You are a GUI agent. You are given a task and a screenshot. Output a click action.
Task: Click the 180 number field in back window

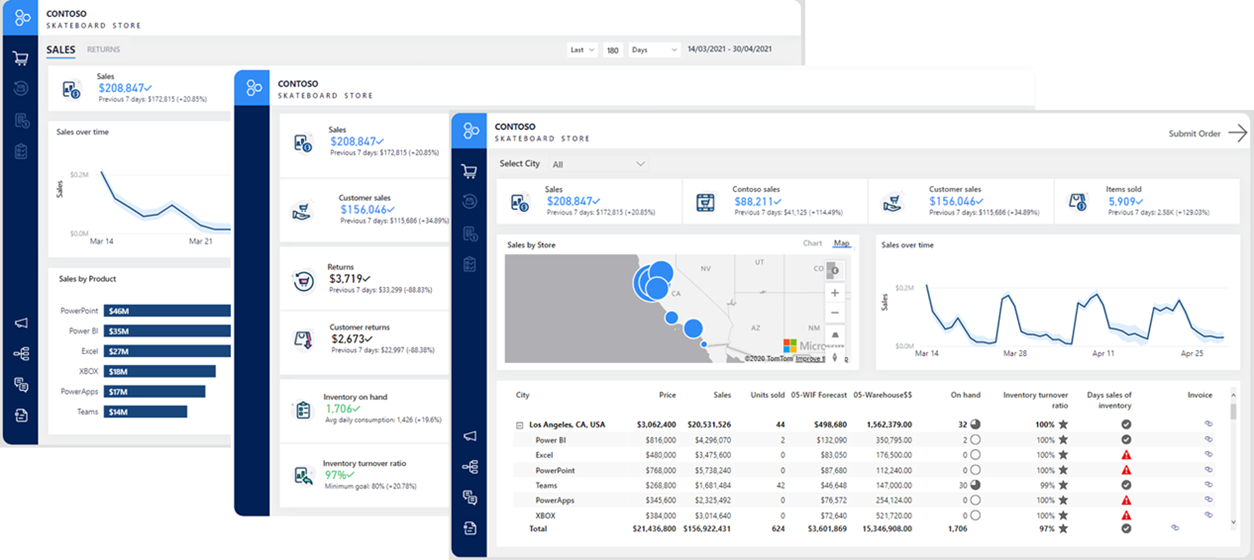[x=612, y=49]
